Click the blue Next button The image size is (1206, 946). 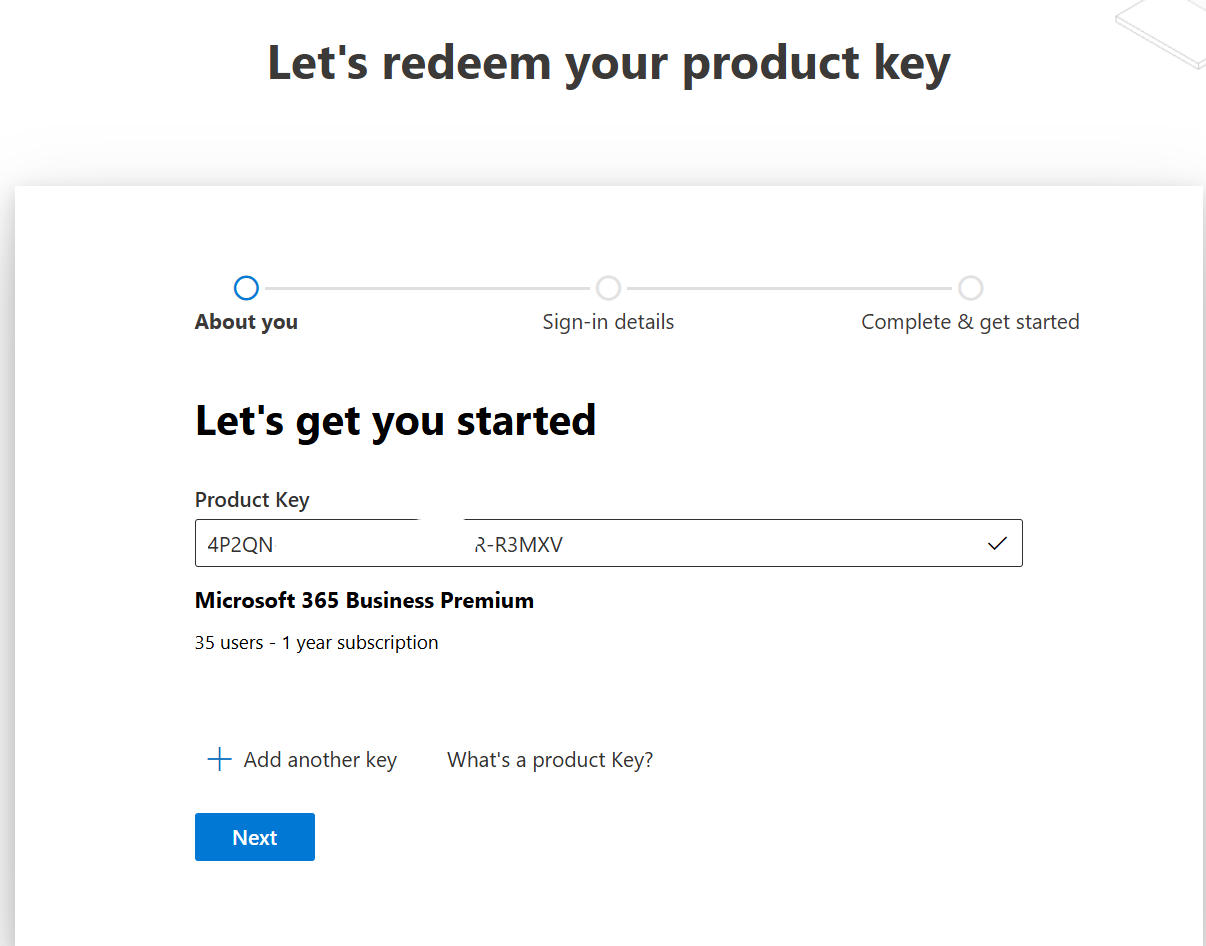(x=255, y=837)
